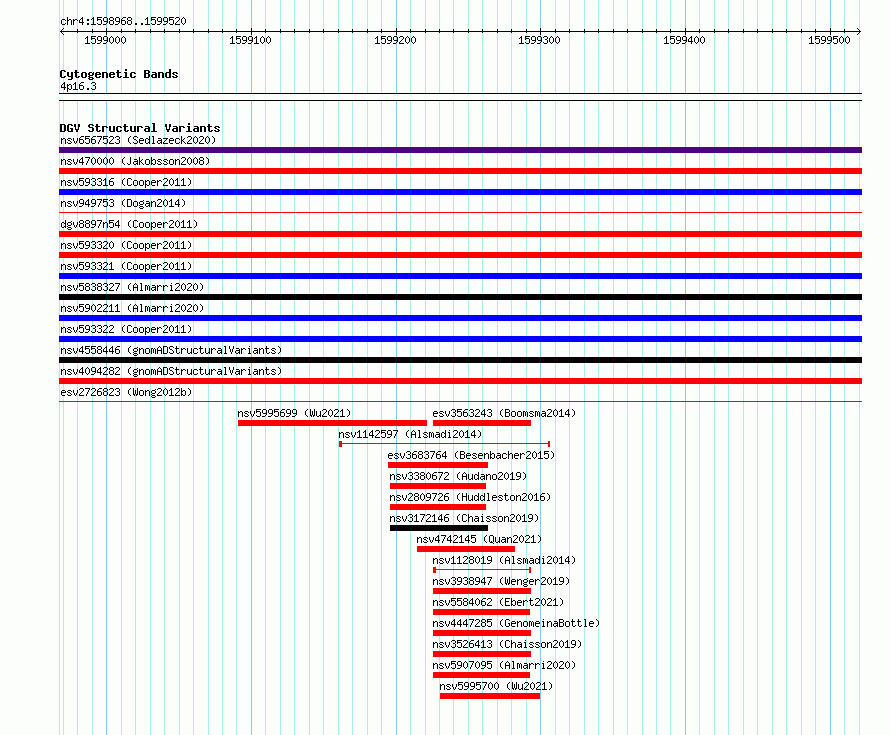
Task: Select nsv5902211 (Almarri2020) label
Action: [132, 308]
